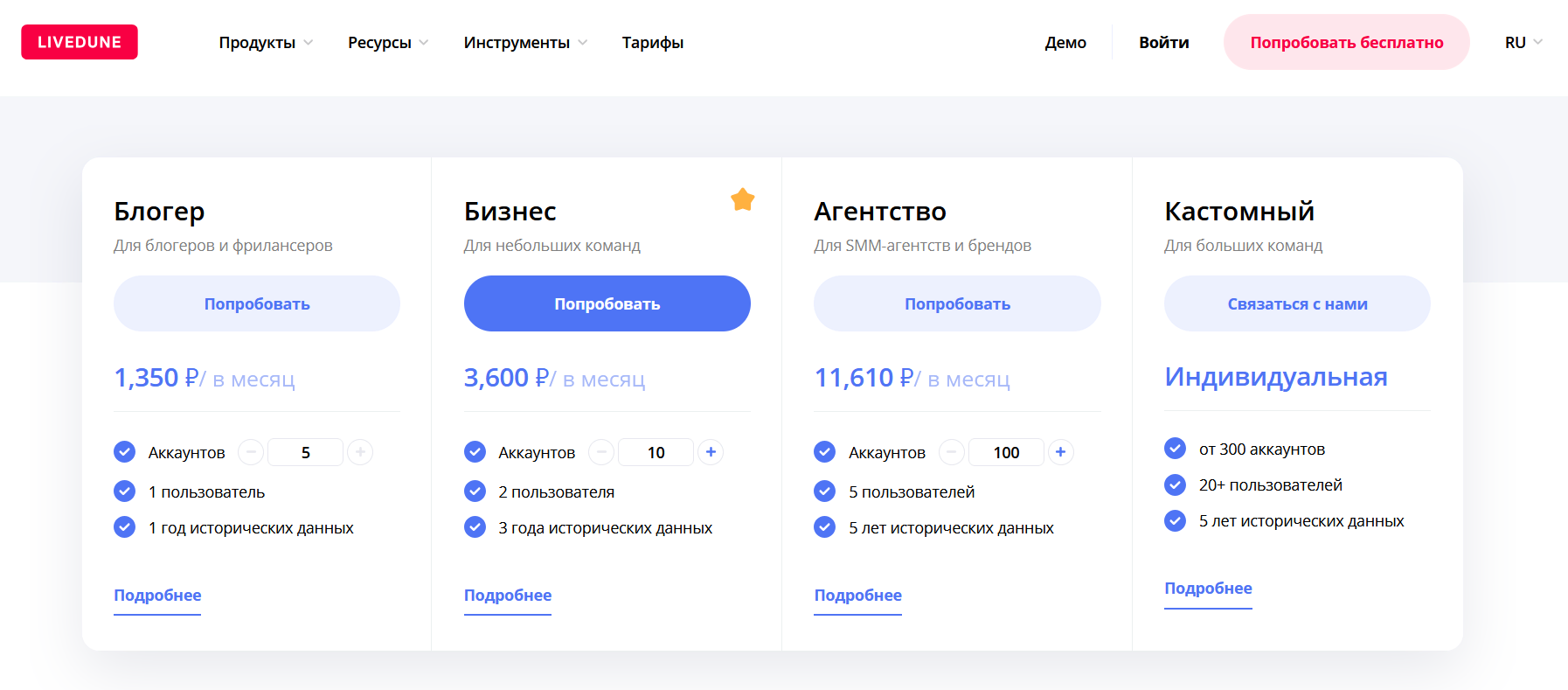
Task: Click the Блогер plan heading
Action: click(159, 212)
